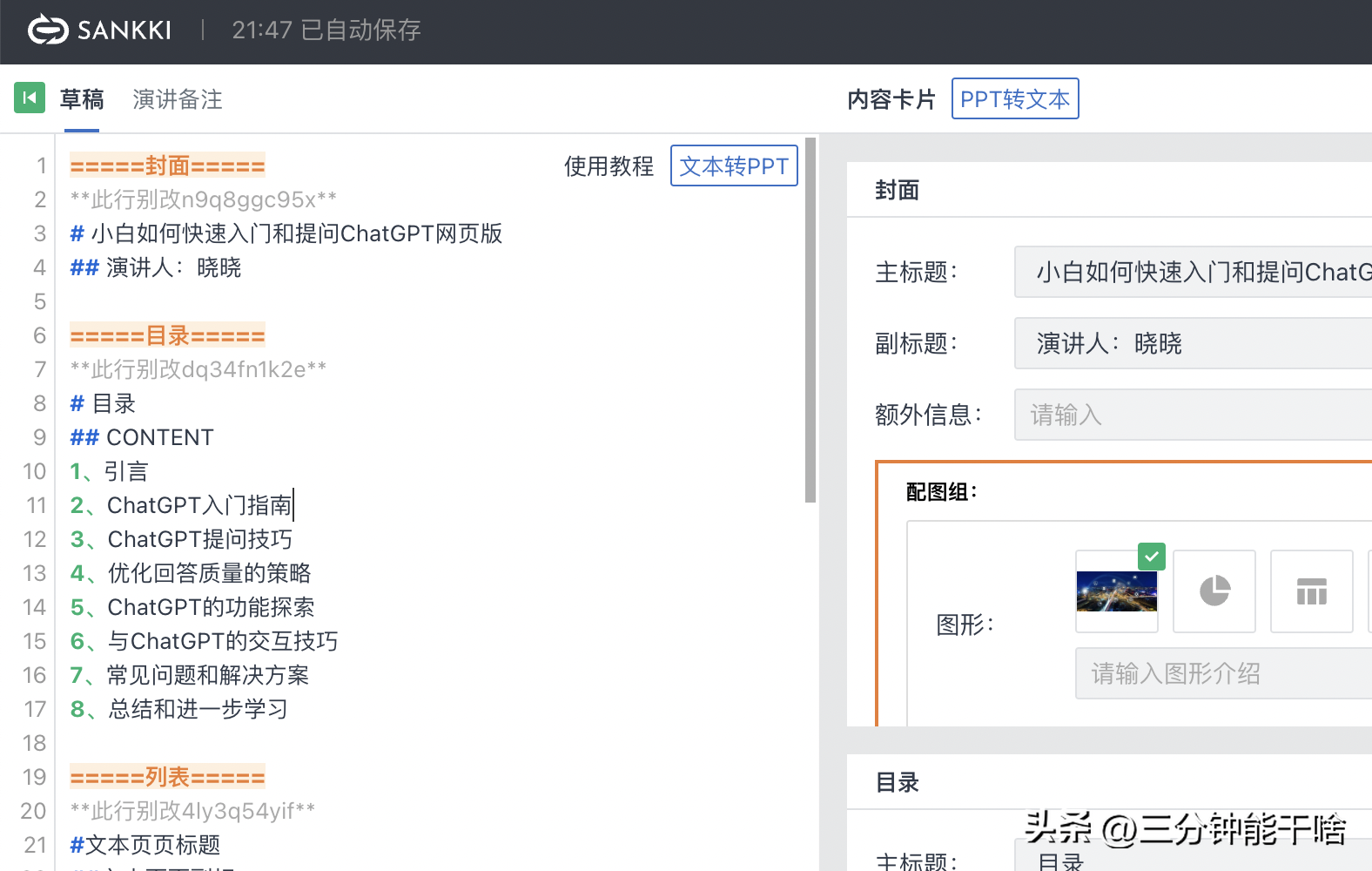1372x871 pixels.
Task: Select the city image thumbnail
Action: coord(1117,591)
